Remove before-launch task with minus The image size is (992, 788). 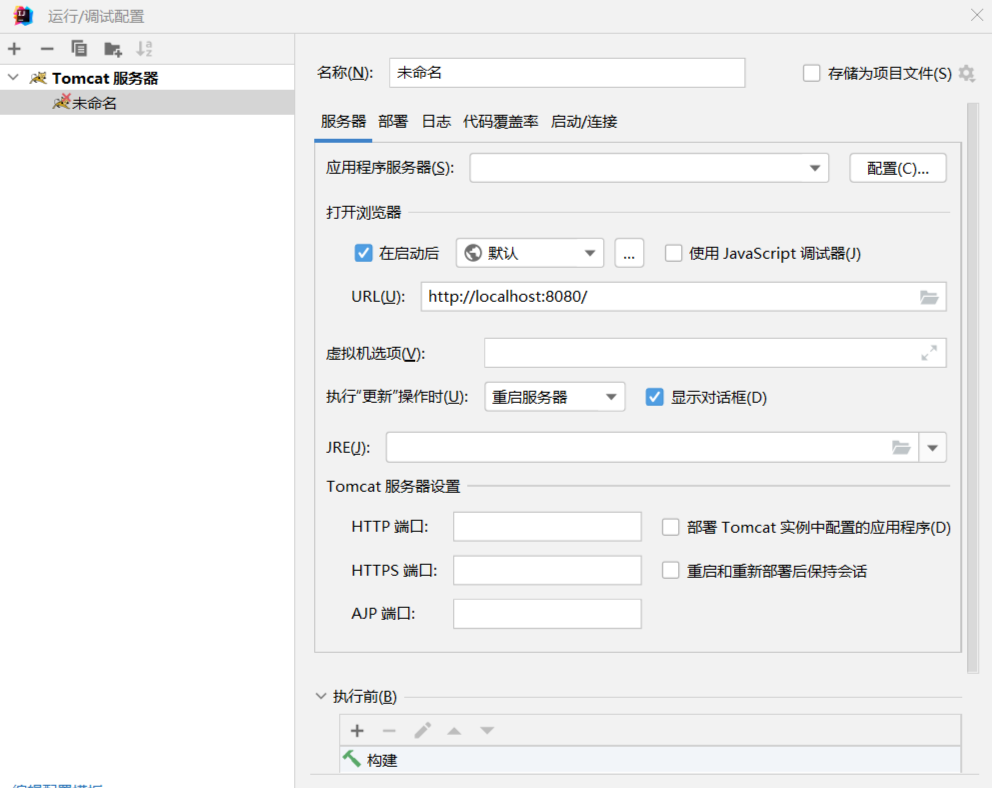point(389,731)
